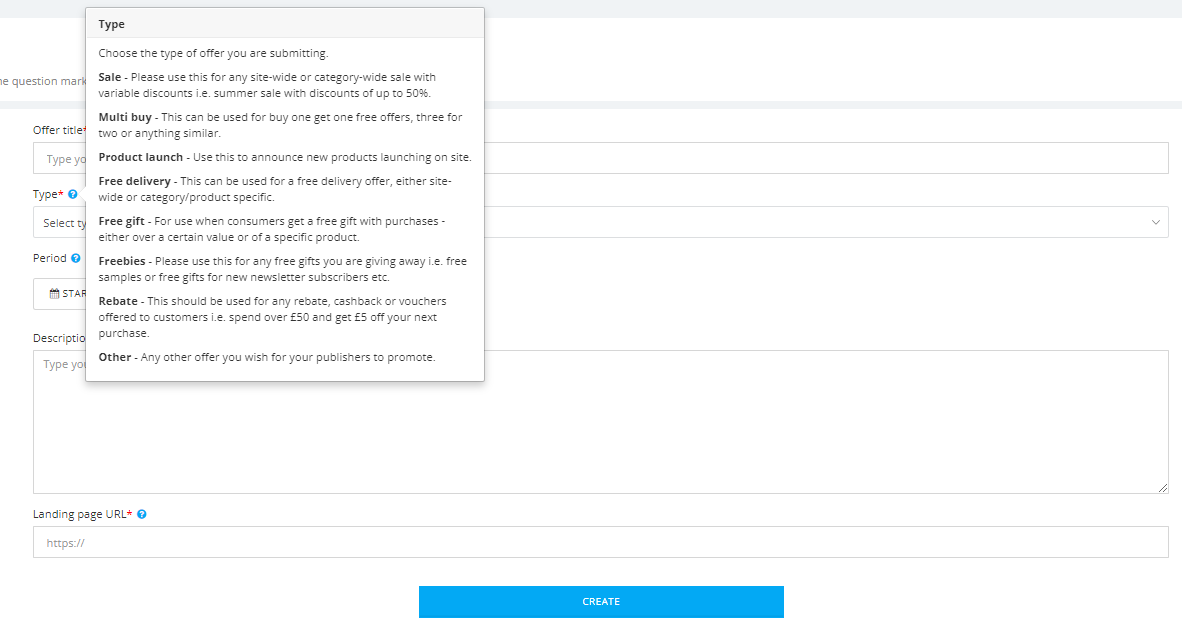Grab the Description textarea resize handle
The height and width of the screenshot is (625, 1182).
[x=1162, y=487]
